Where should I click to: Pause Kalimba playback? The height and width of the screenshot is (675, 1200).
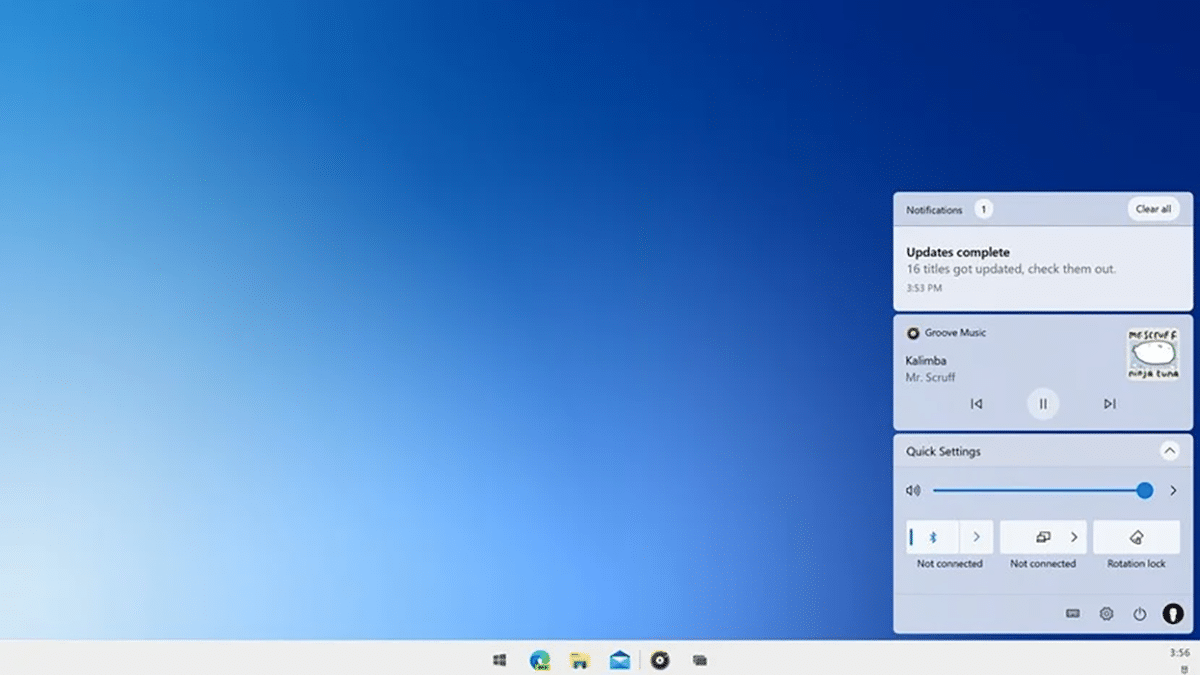(1043, 403)
